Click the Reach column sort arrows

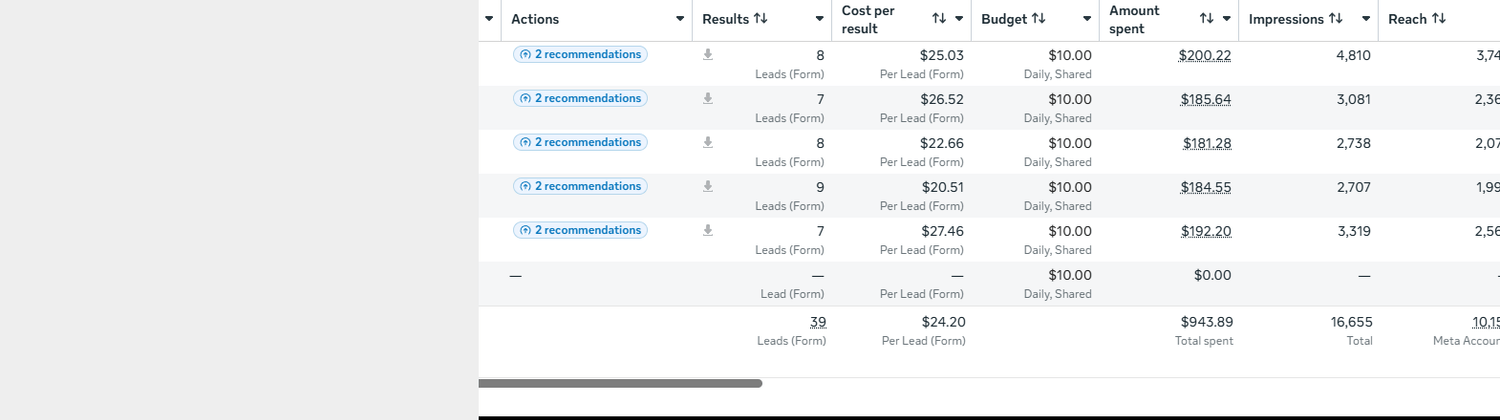1439,19
